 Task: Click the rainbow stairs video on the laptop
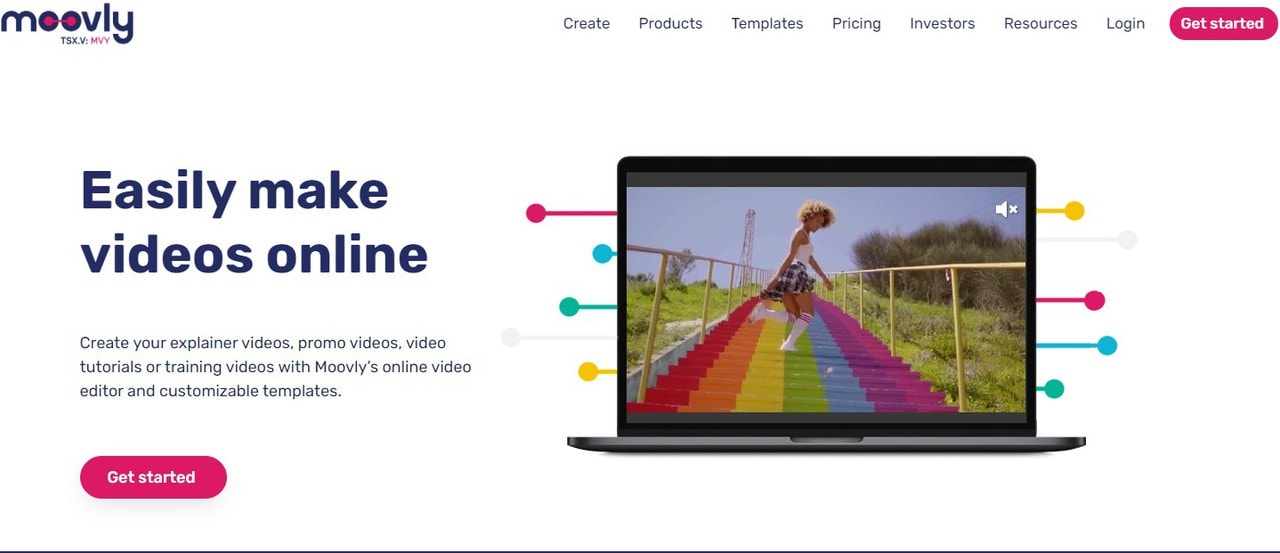[826, 299]
